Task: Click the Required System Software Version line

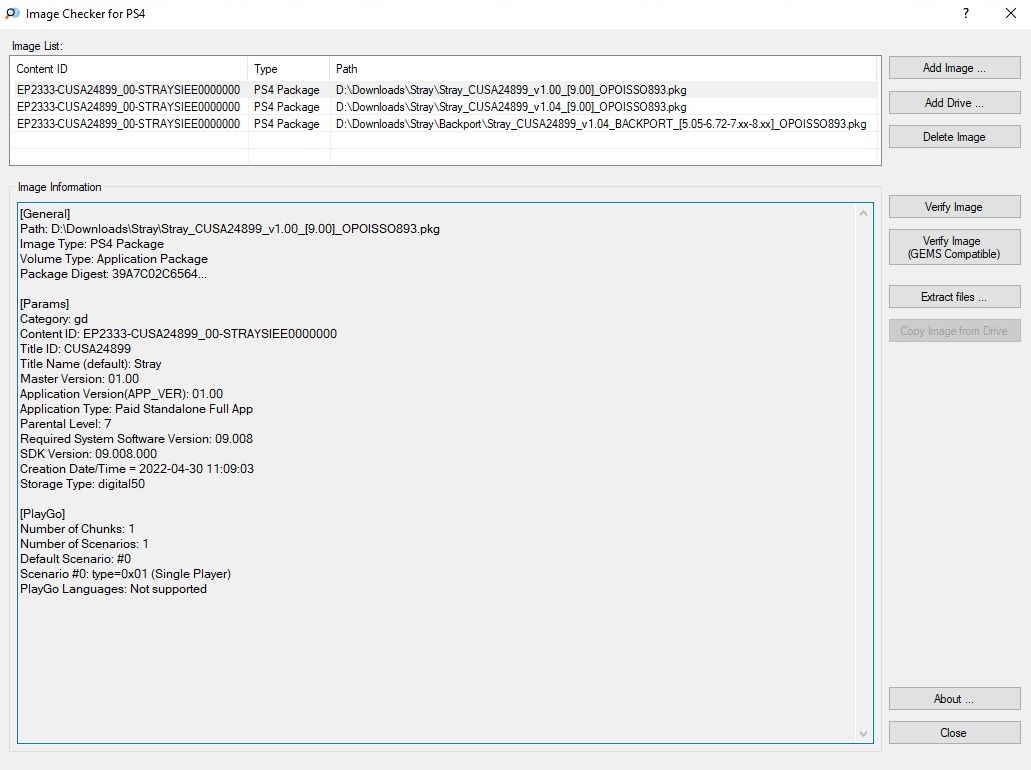Action: coord(136,439)
